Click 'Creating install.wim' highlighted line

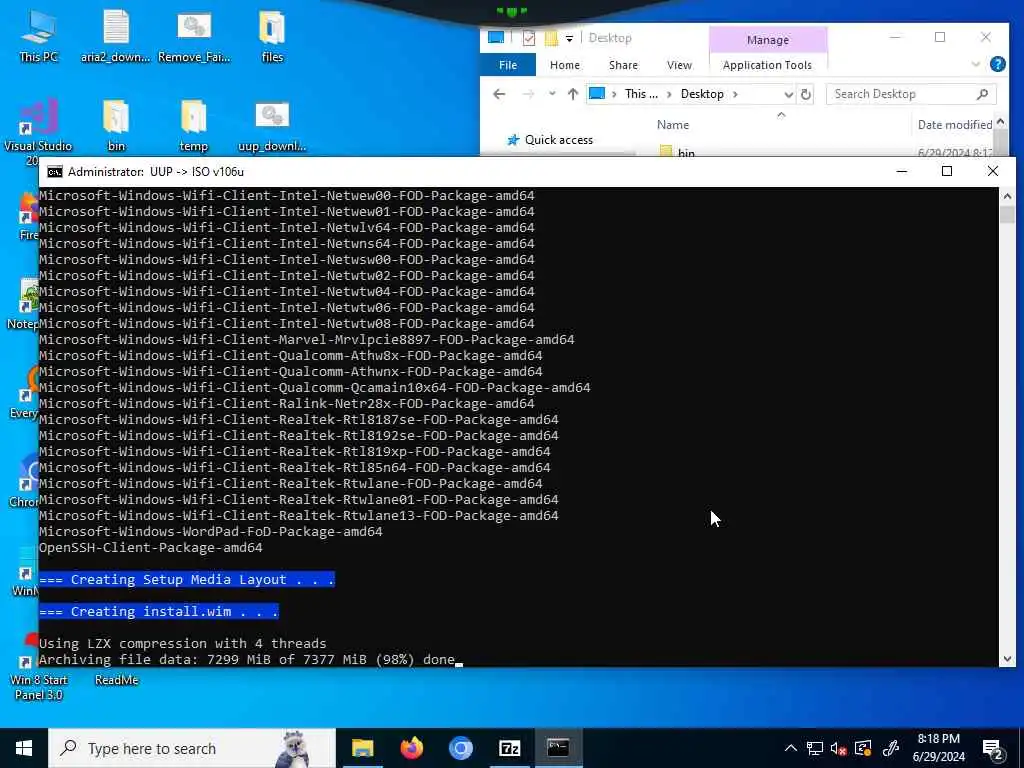[x=159, y=611]
